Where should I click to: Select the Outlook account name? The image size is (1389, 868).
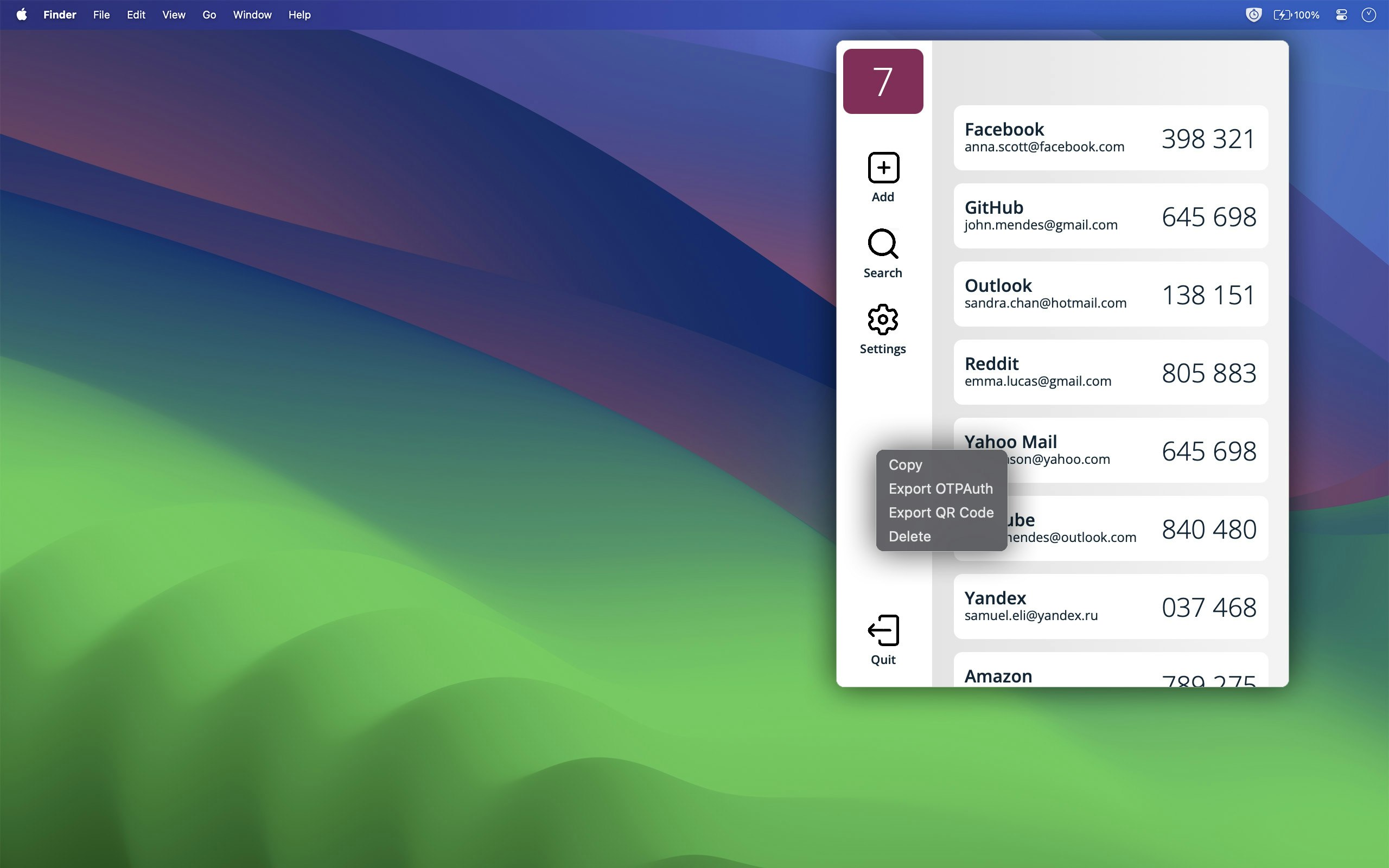tap(998, 285)
